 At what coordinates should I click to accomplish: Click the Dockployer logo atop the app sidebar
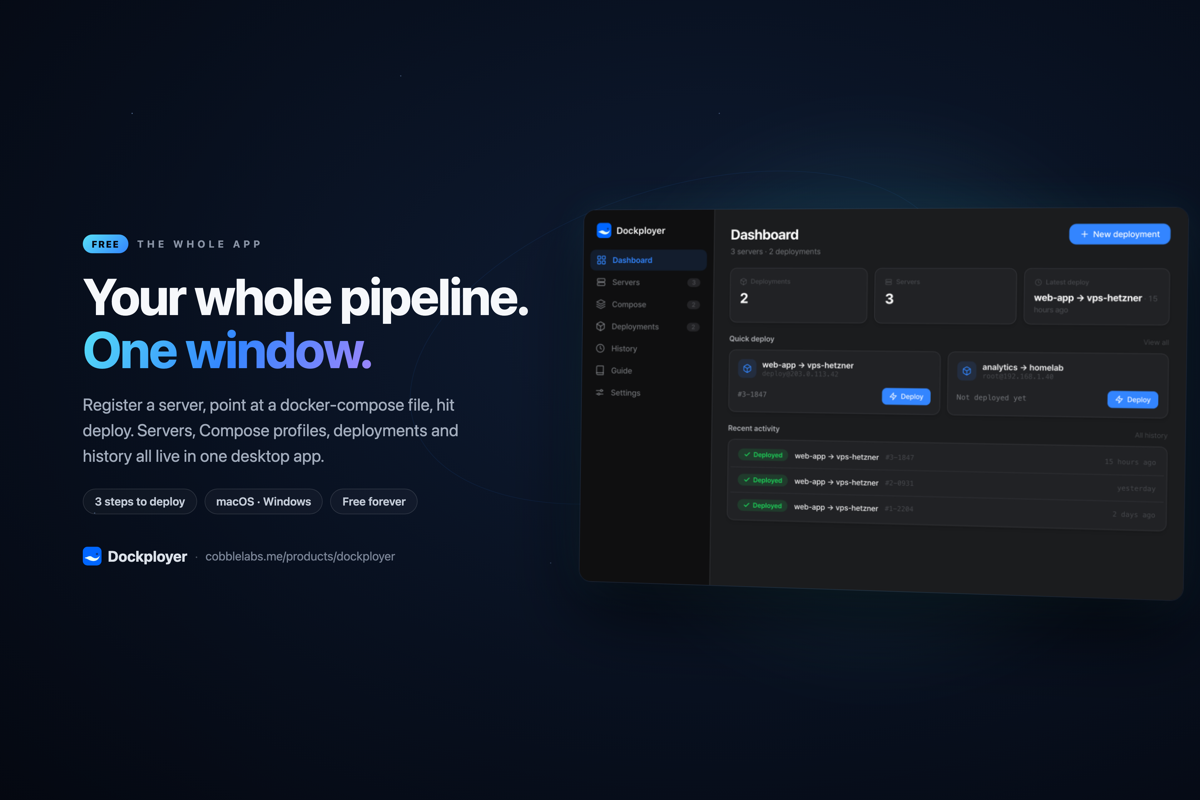604,231
